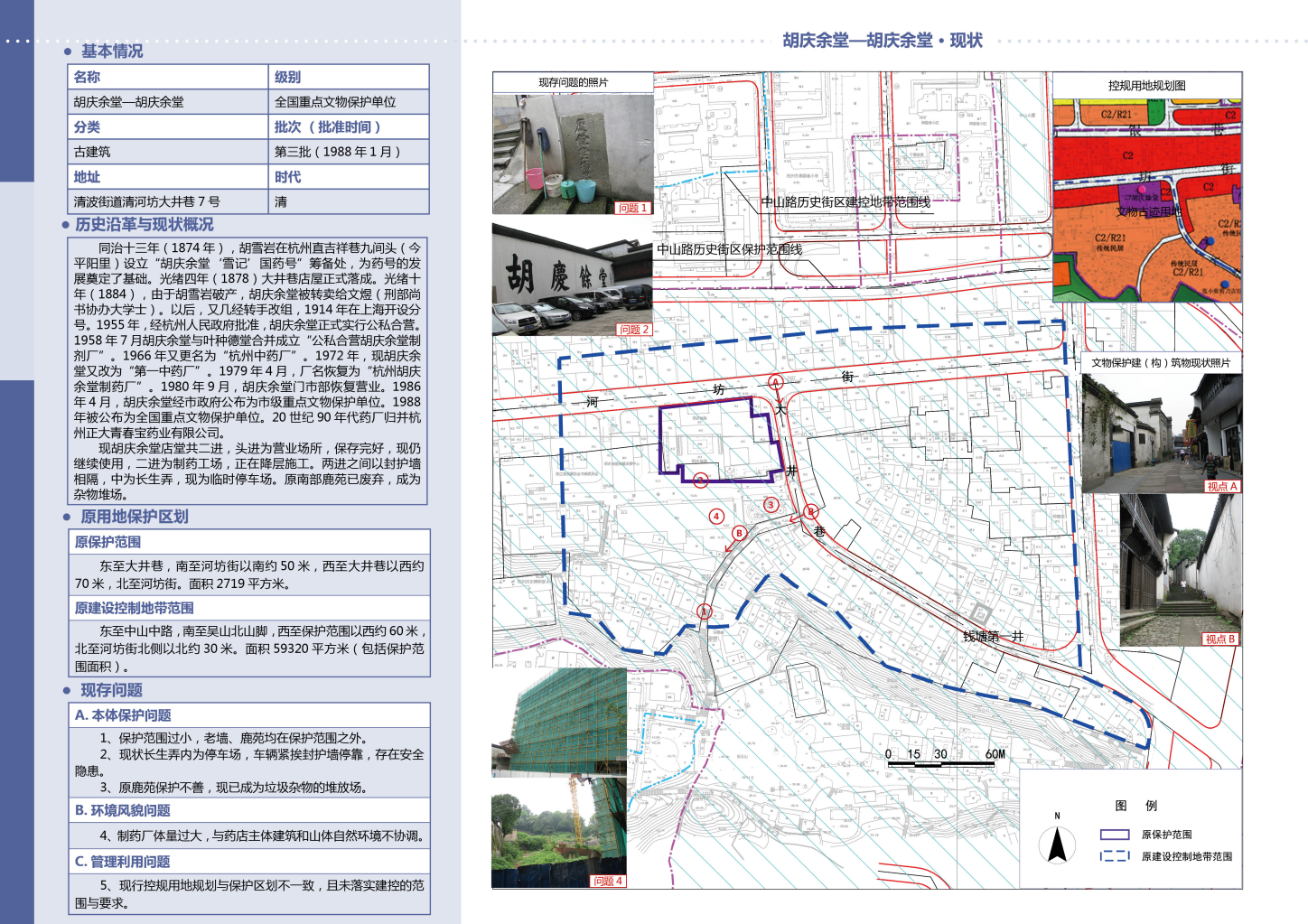Click the red 问题 2 caption tag

click(x=634, y=330)
